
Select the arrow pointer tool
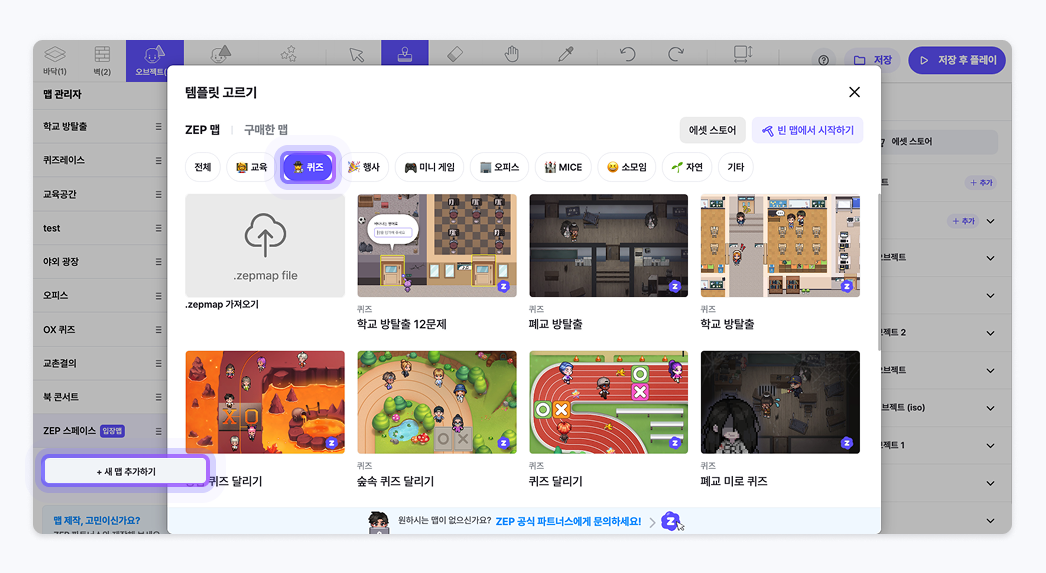pyautogui.click(x=357, y=54)
